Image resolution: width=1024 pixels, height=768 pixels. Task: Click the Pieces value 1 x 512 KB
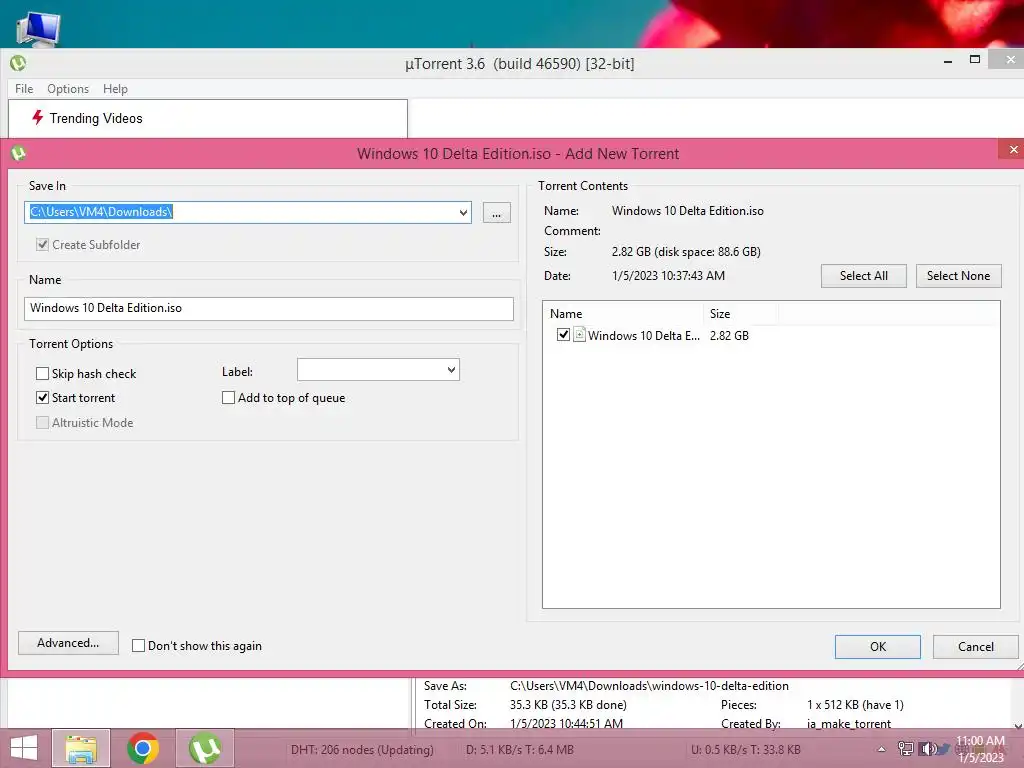pos(856,705)
